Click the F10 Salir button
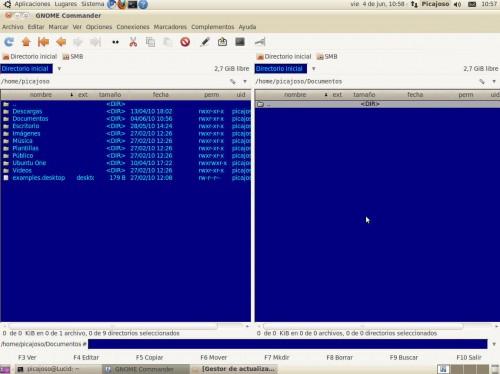 [469, 358]
